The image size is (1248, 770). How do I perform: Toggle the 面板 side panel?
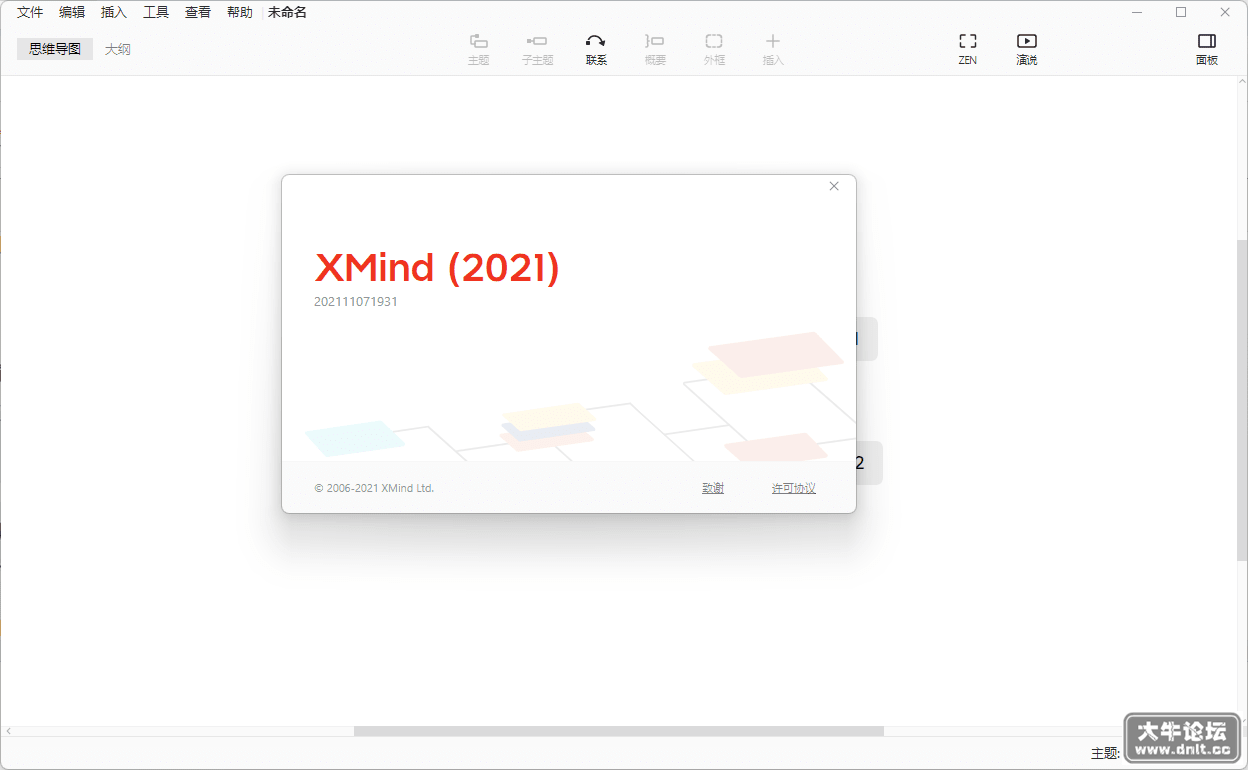1207,49
